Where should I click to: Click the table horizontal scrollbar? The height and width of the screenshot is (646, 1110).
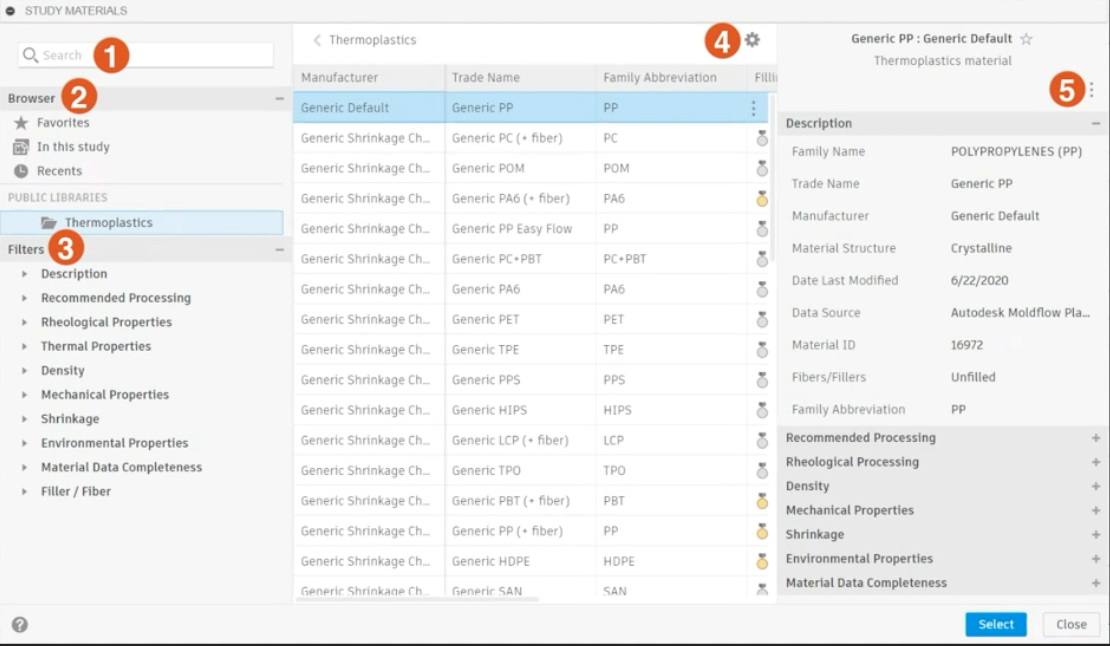coord(418,599)
